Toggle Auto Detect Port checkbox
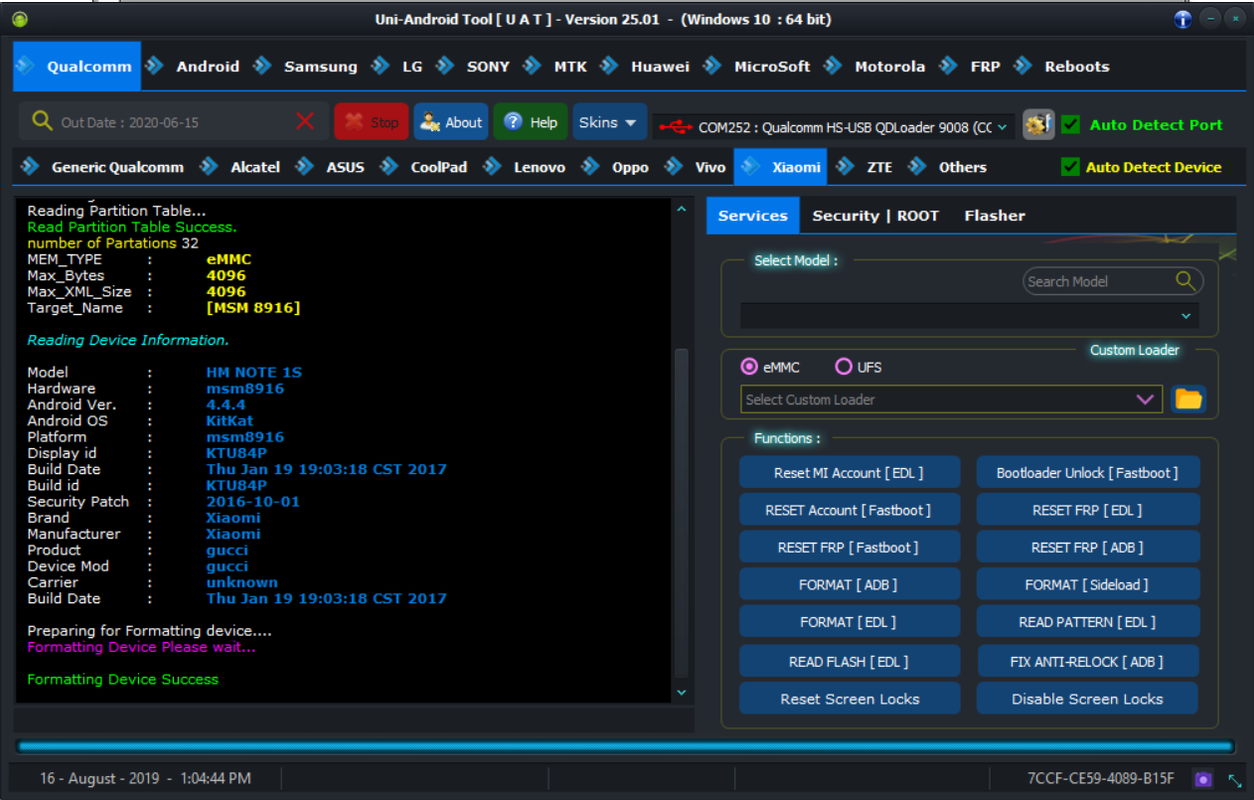 (1071, 125)
